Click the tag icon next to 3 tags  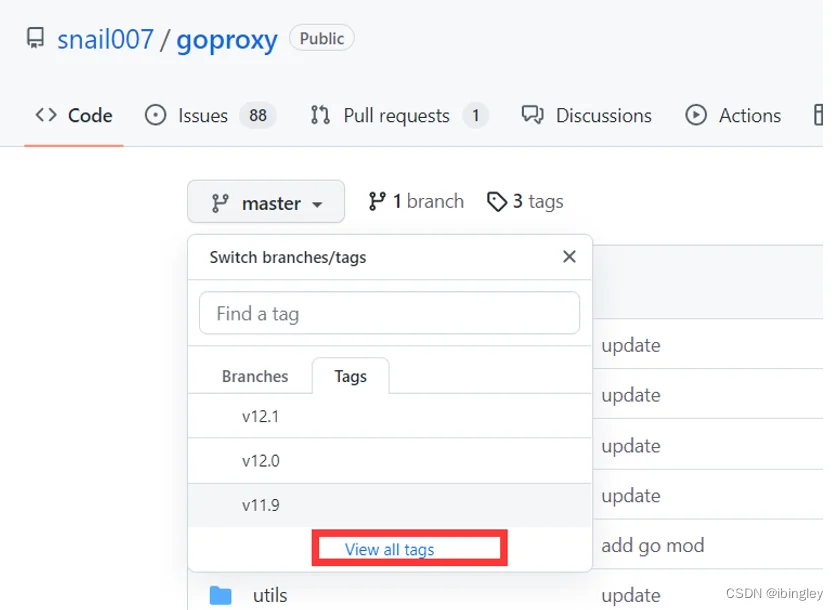tap(497, 202)
